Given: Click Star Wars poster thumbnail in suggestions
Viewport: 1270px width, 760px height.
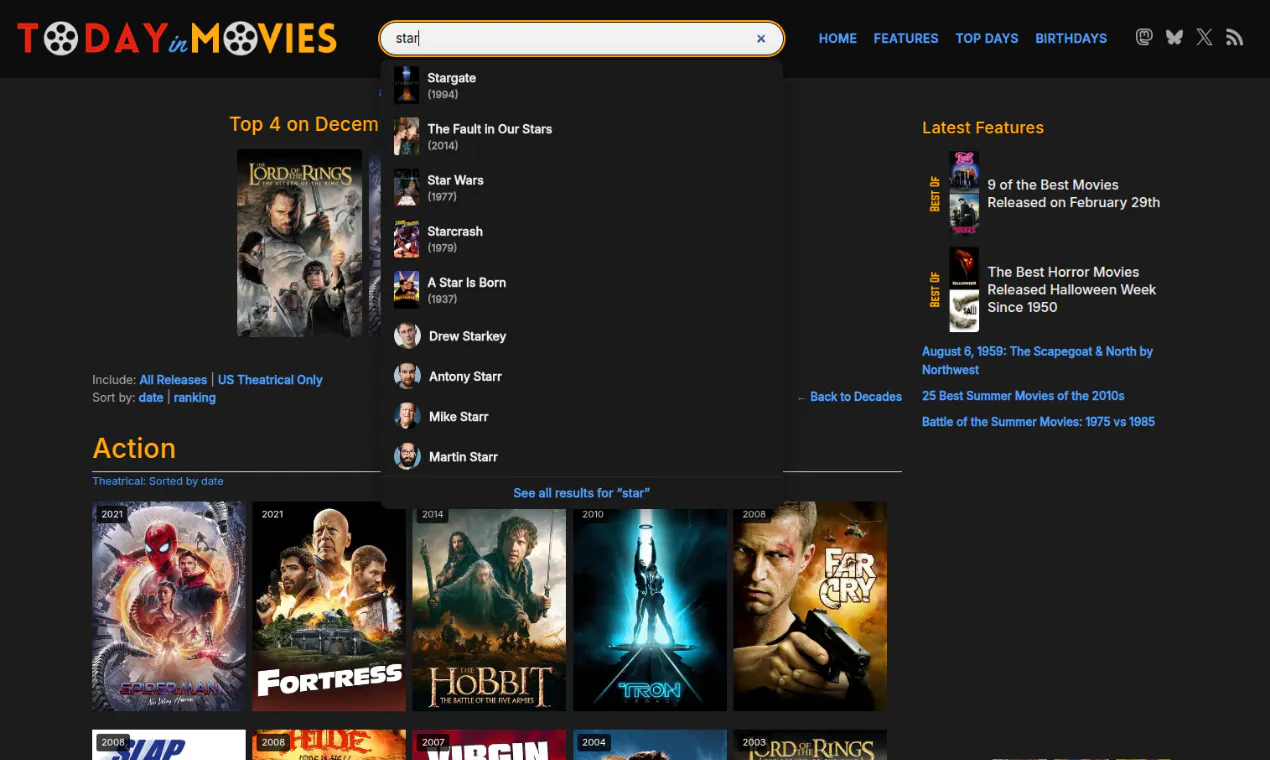Looking at the screenshot, I should pos(406,187).
